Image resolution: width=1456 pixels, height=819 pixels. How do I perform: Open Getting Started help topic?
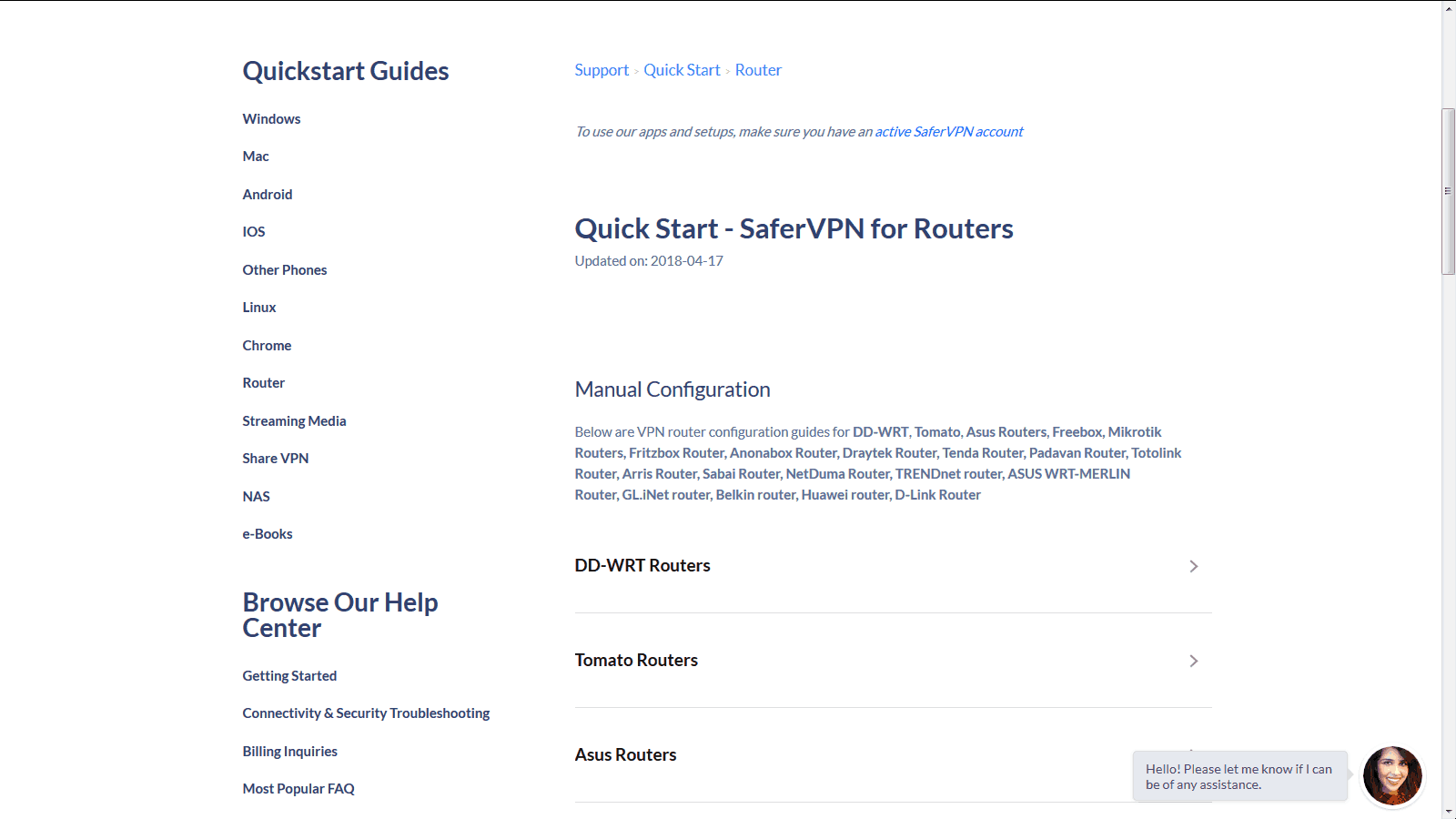[289, 676]
